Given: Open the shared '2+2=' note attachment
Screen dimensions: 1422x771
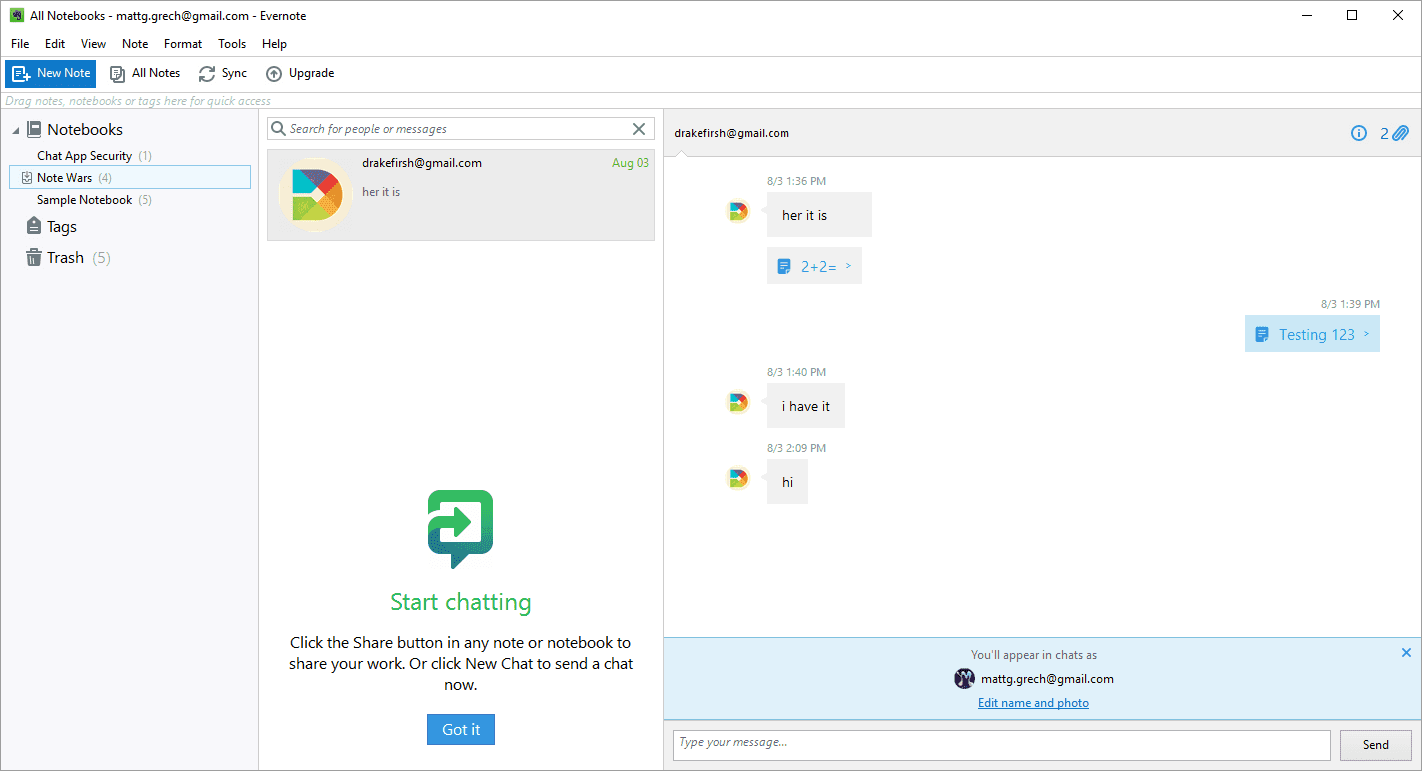Looking at the screenshot, I should coord(814,266).
